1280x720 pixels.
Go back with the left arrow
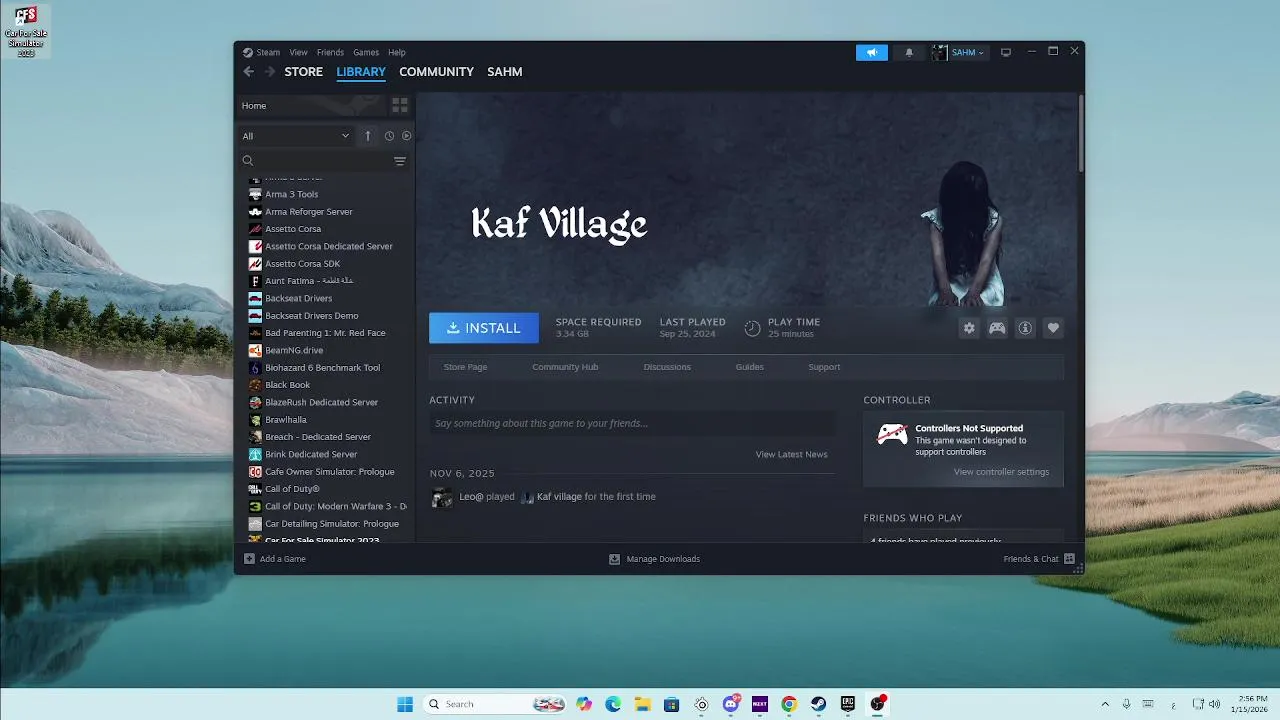tap(248, 72)
